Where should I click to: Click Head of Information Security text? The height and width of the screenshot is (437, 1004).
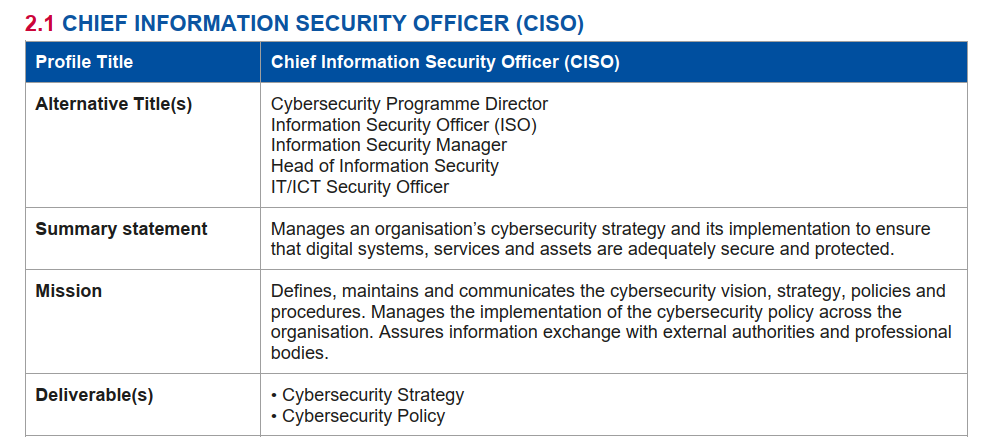pos(384,166)
